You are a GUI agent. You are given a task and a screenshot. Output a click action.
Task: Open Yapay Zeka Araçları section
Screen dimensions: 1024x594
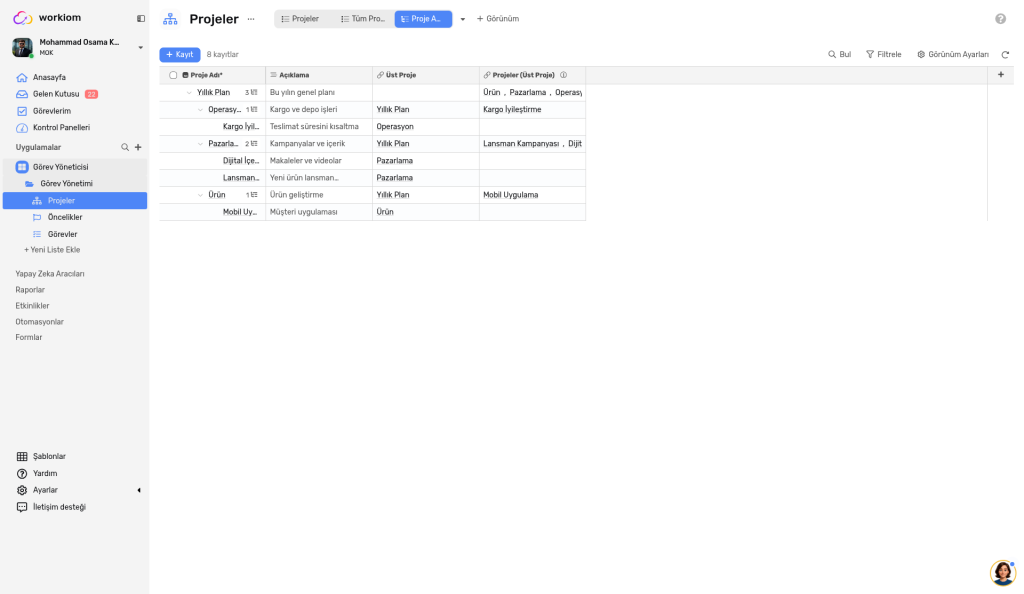pyautogui.click(x=50, y=274)
